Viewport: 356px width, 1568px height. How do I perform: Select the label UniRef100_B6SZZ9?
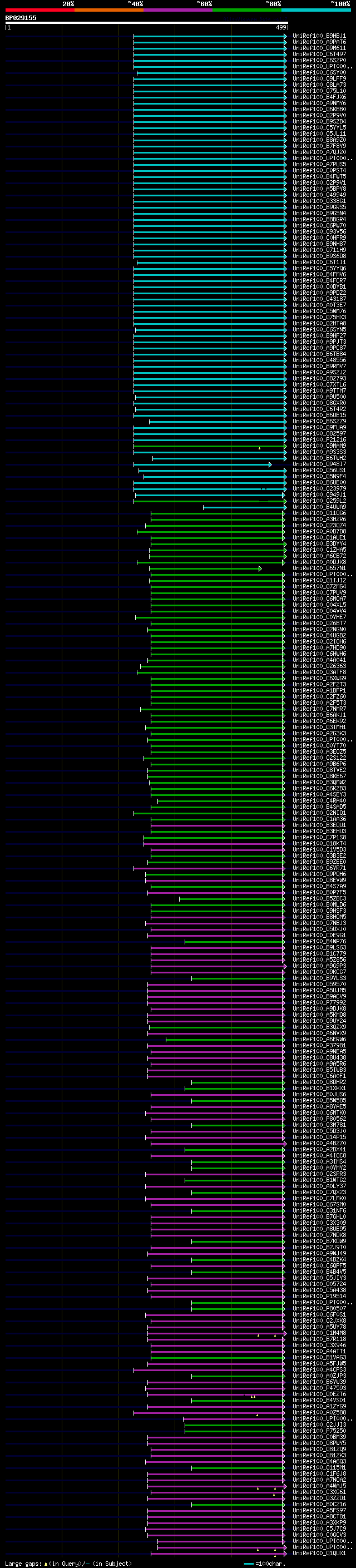(319, 421)
